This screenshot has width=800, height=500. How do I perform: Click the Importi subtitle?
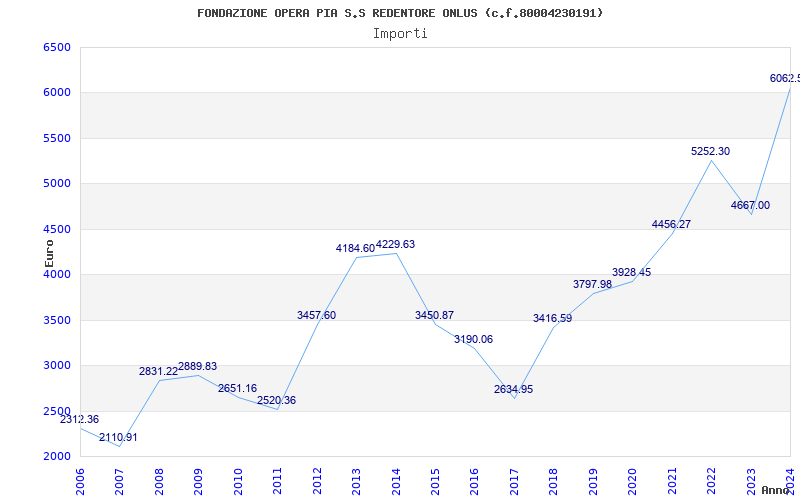point(400,34)
